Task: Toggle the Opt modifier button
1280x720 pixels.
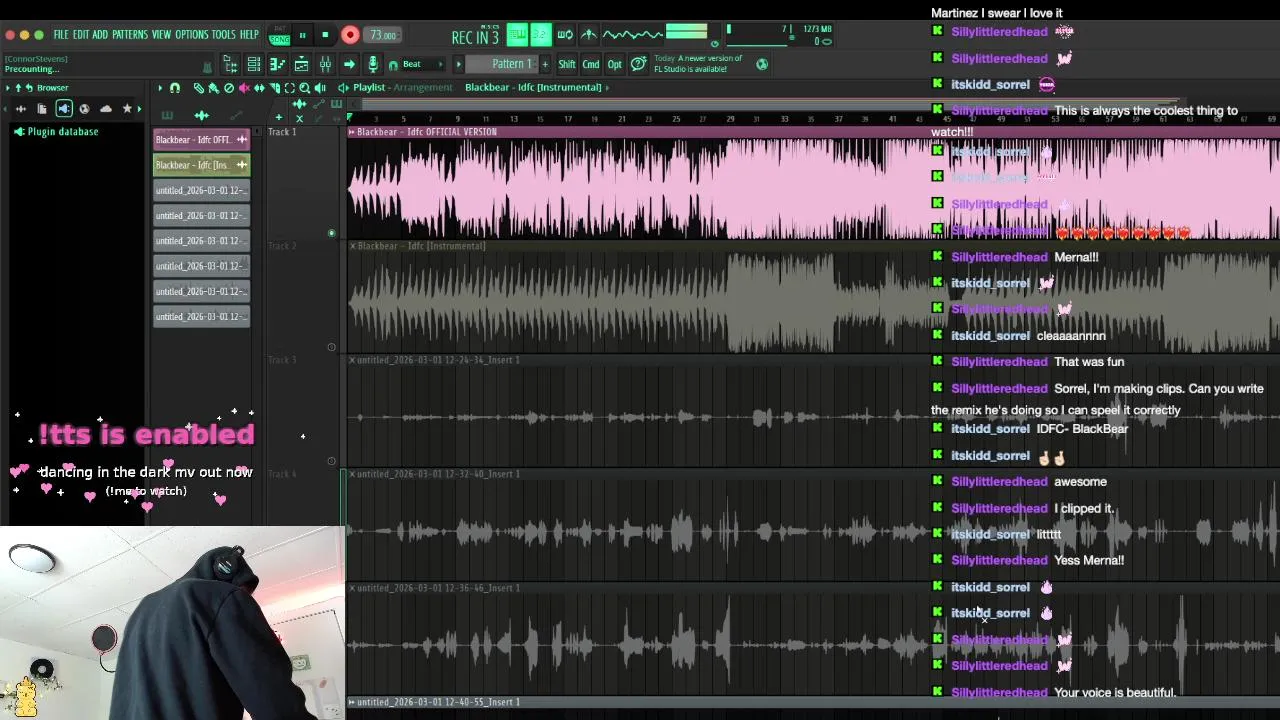Action: [x=614, y=64]
